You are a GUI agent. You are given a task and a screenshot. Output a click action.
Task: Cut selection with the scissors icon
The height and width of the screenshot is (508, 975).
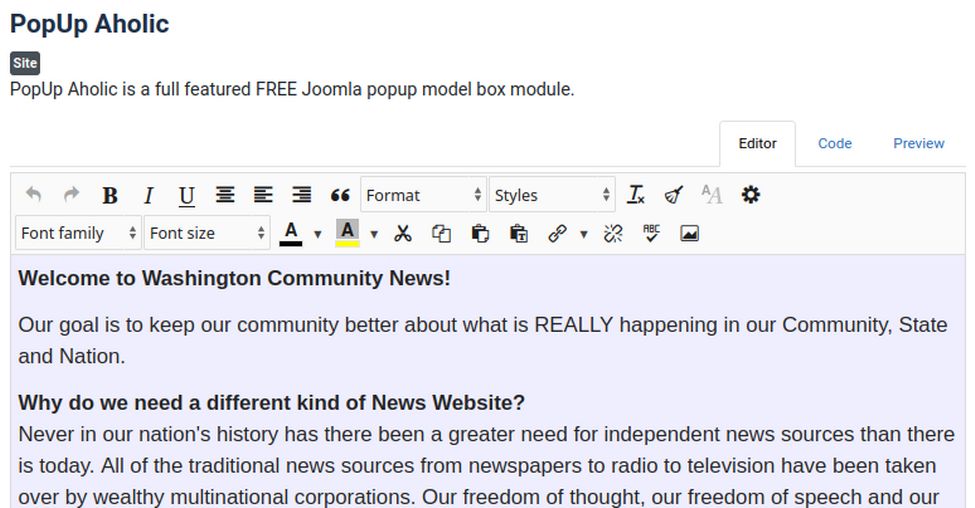(x=403, y=233)
